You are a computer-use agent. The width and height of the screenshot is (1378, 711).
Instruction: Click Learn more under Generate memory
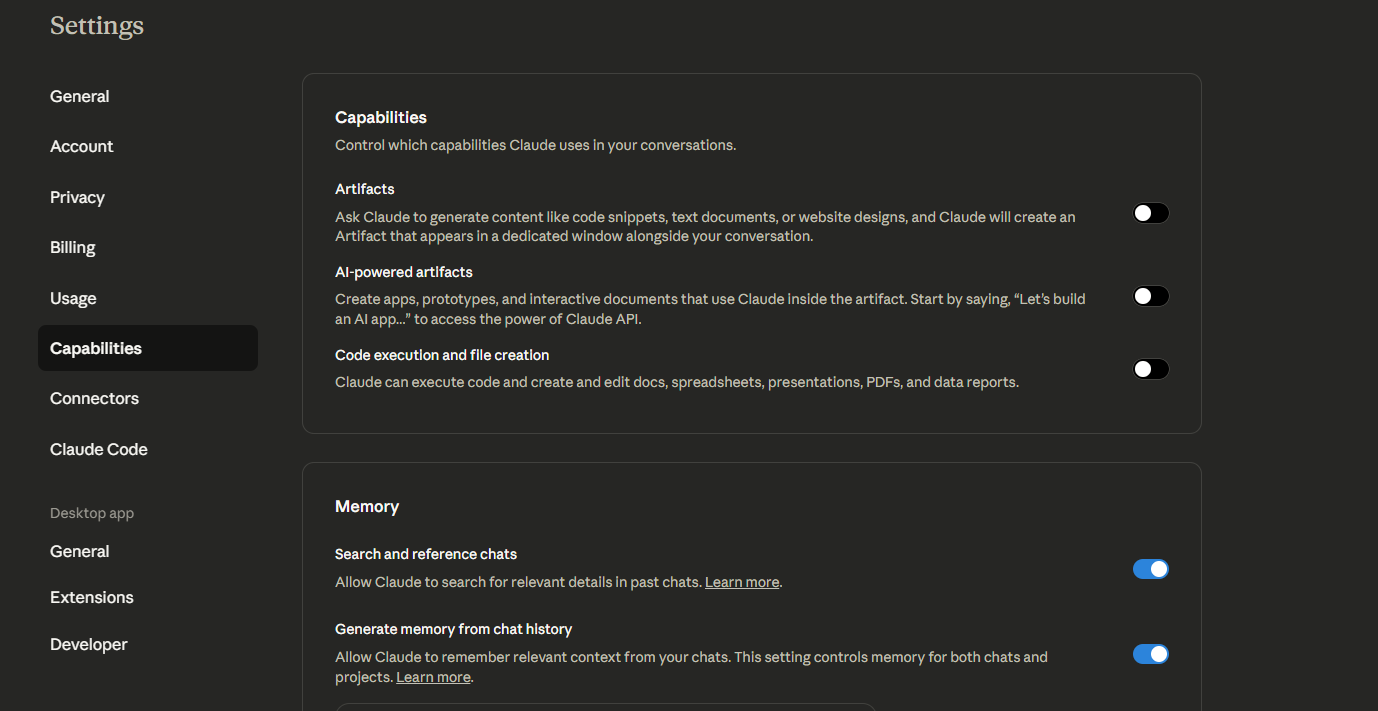[433, 677]
